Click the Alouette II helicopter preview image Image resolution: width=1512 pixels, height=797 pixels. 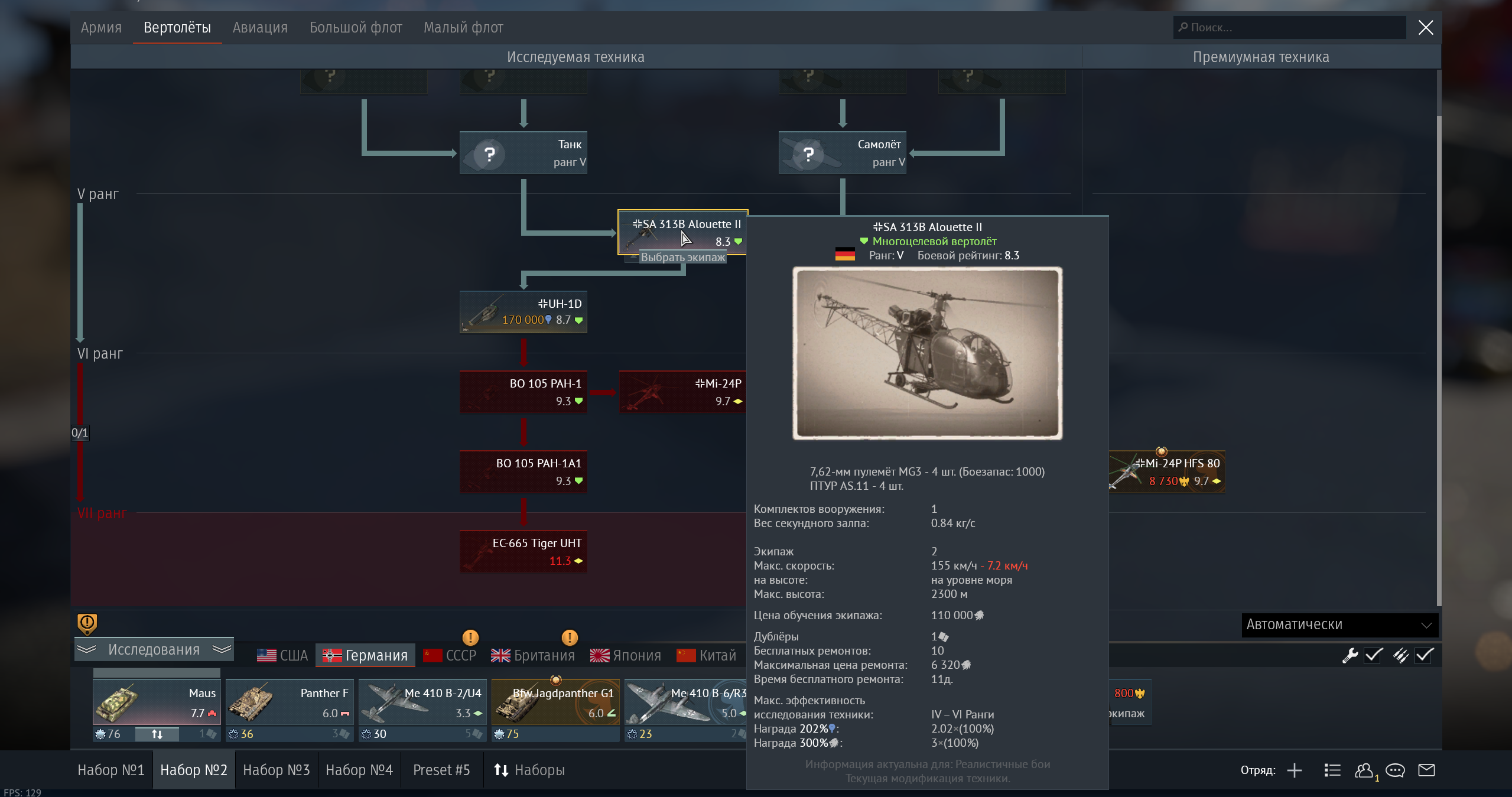[x=927, y=353]
